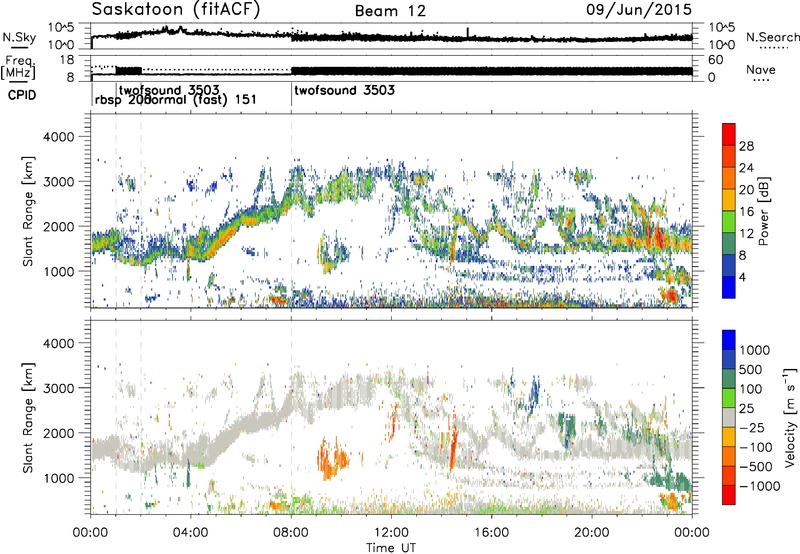This screenshot has height=554, width=800.
Task: Click the date '09/Jun/2015'
Action: tap(639, 9)
